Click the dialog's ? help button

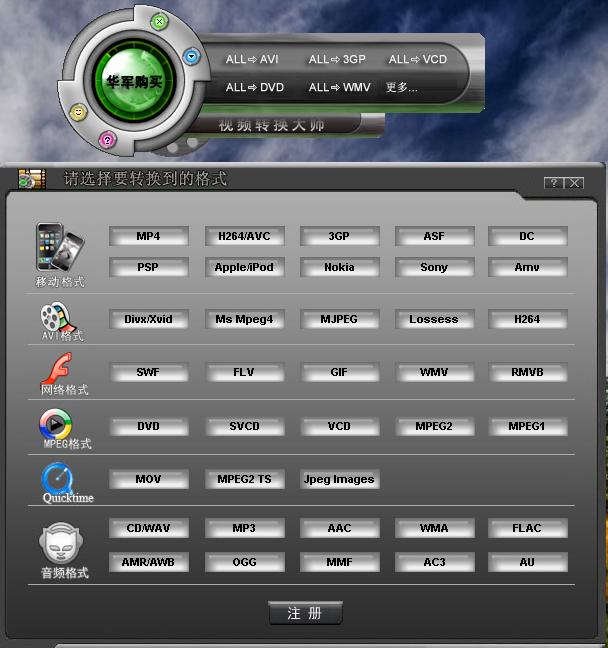click(554, 183)
